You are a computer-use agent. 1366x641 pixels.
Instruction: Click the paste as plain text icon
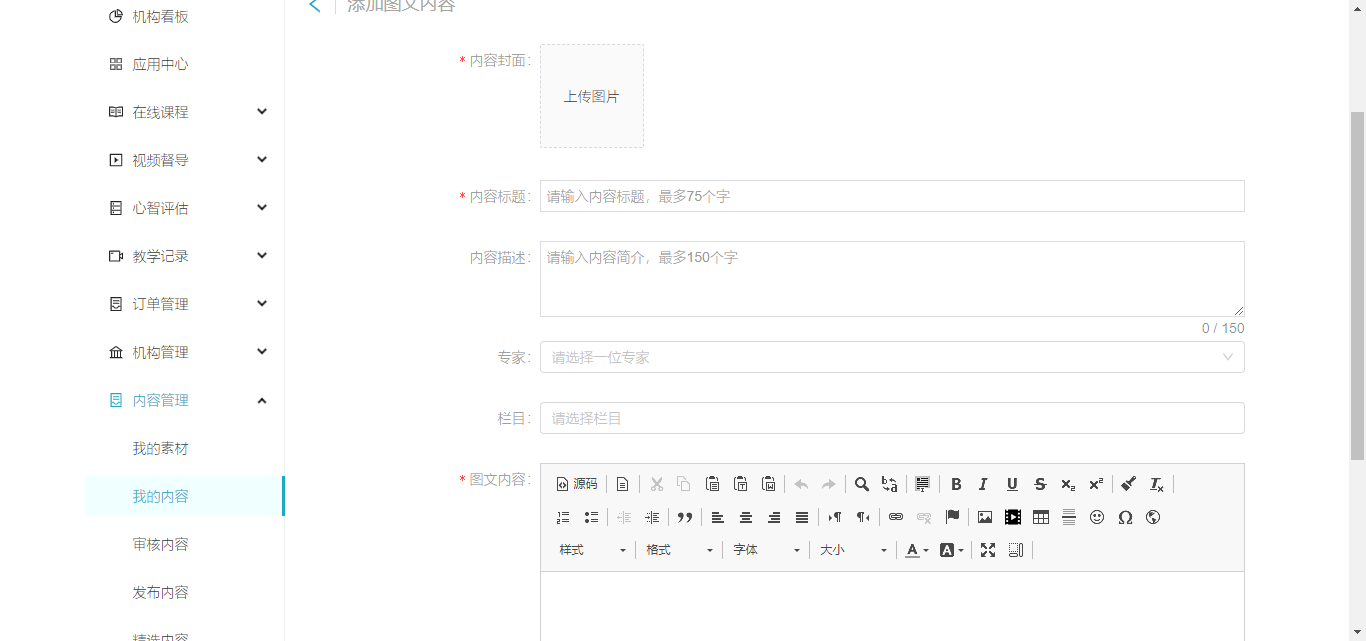coord(741,484)
